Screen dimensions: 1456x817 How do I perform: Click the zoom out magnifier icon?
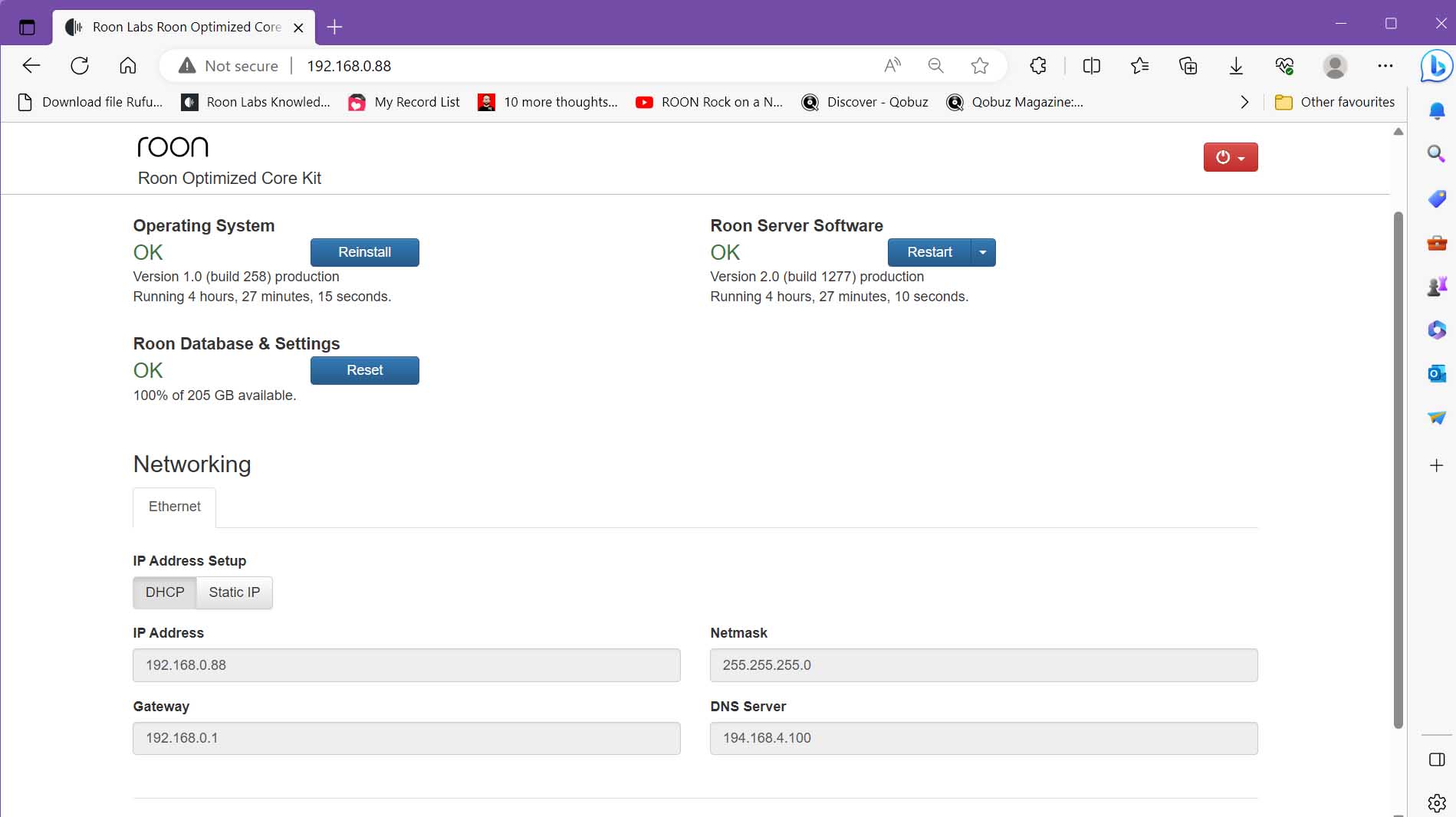pyautogui.click(x=935, y=66)
